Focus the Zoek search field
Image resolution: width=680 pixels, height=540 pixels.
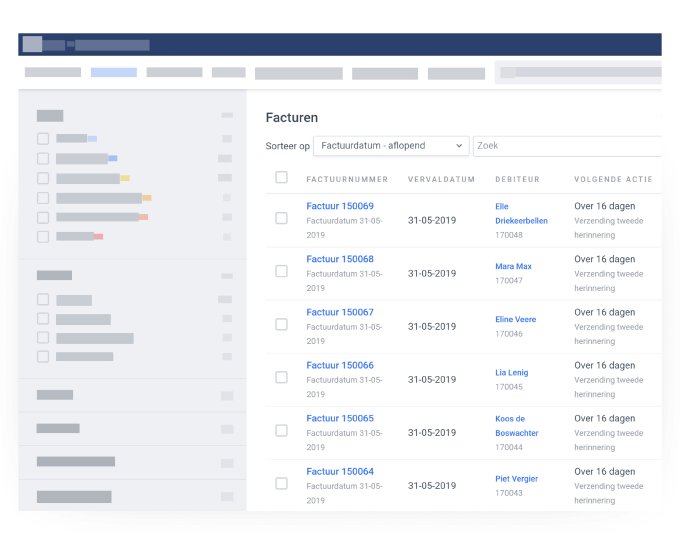[567, 146]
